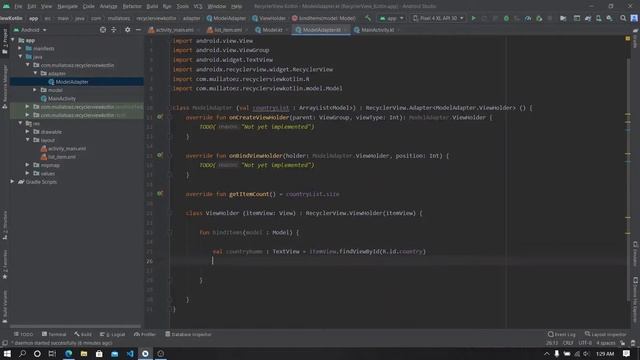The image size is (640, 360).
Task: Open the Build menu
Action: (x=152, y=6)
